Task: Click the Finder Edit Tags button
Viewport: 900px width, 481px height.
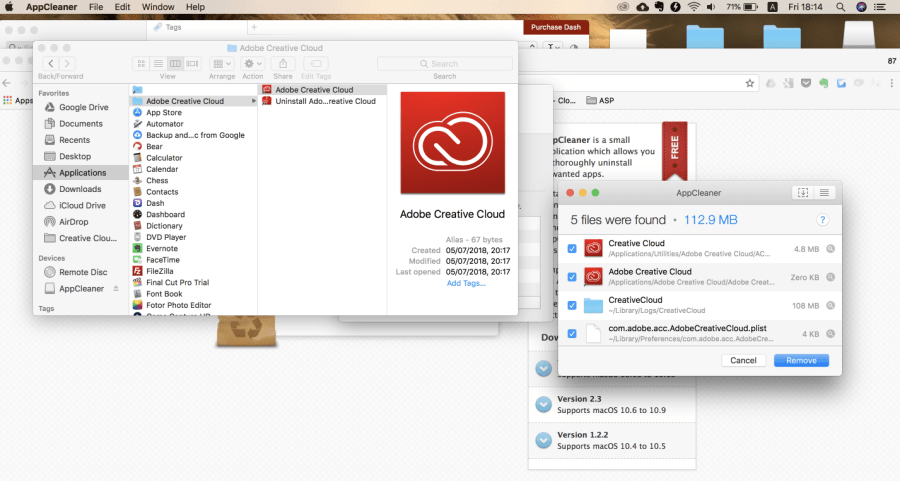Action: [x=316, y=64]
